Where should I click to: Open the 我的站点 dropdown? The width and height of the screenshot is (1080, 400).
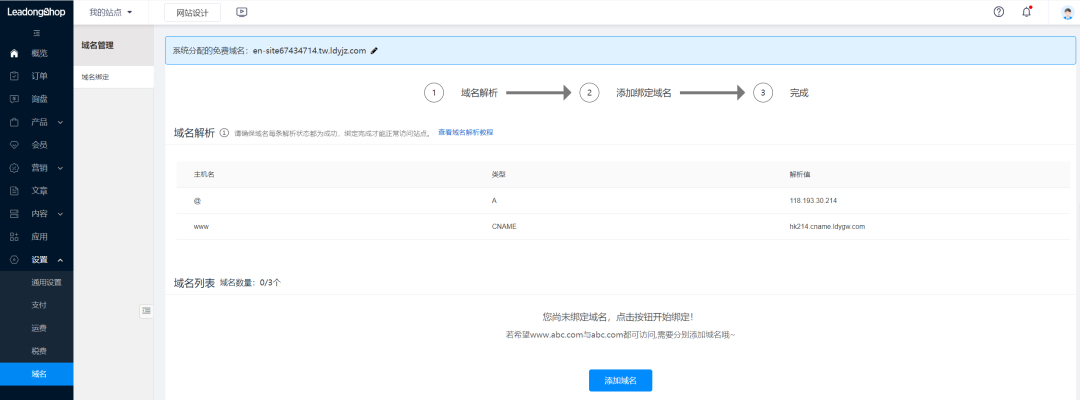coord(110,12)
